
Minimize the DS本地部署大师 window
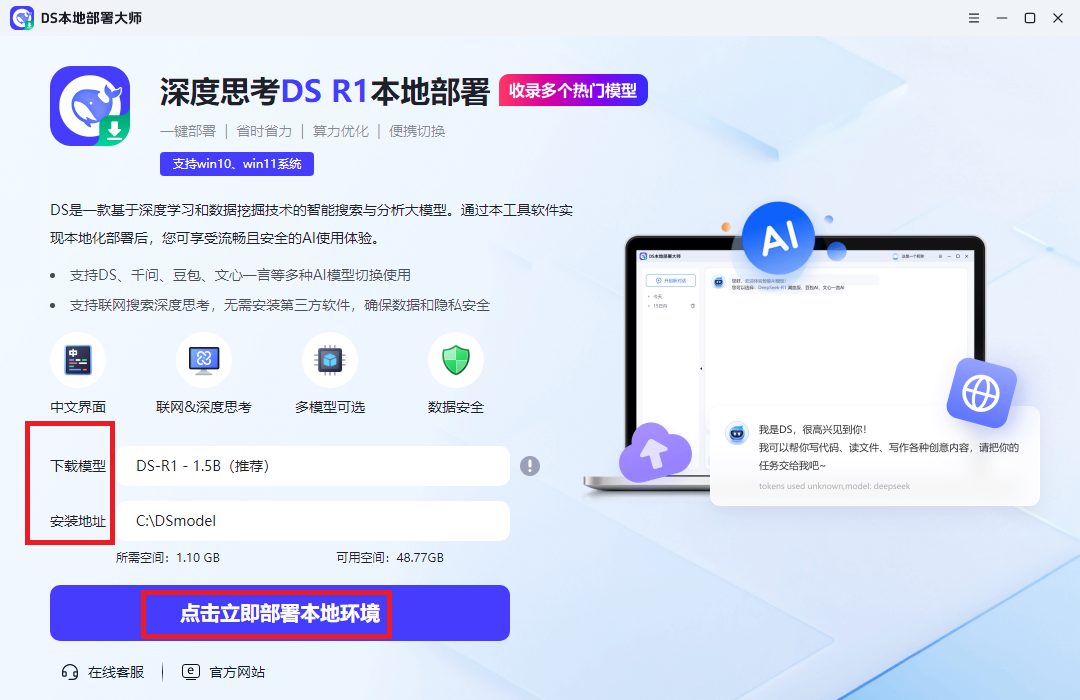(1001, 18)
